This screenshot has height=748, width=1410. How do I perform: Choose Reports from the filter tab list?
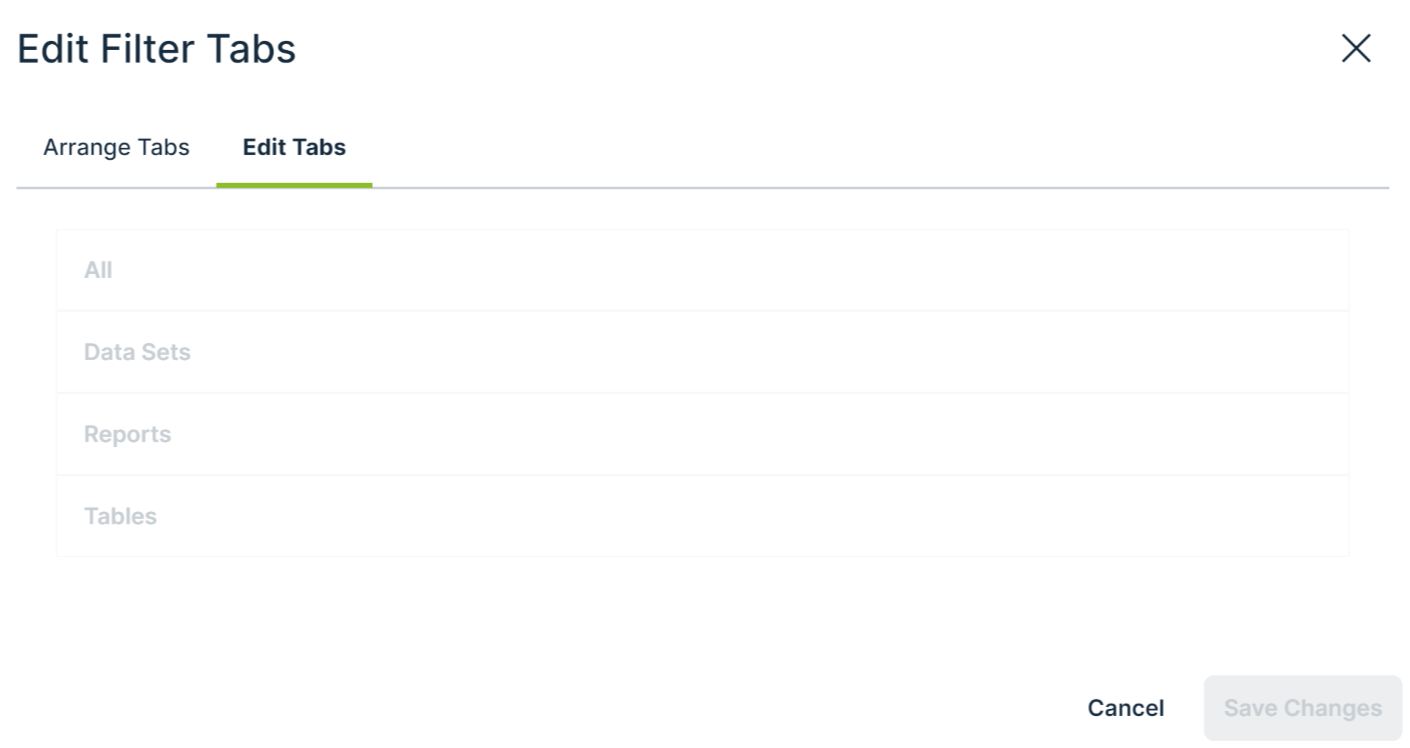127,434
